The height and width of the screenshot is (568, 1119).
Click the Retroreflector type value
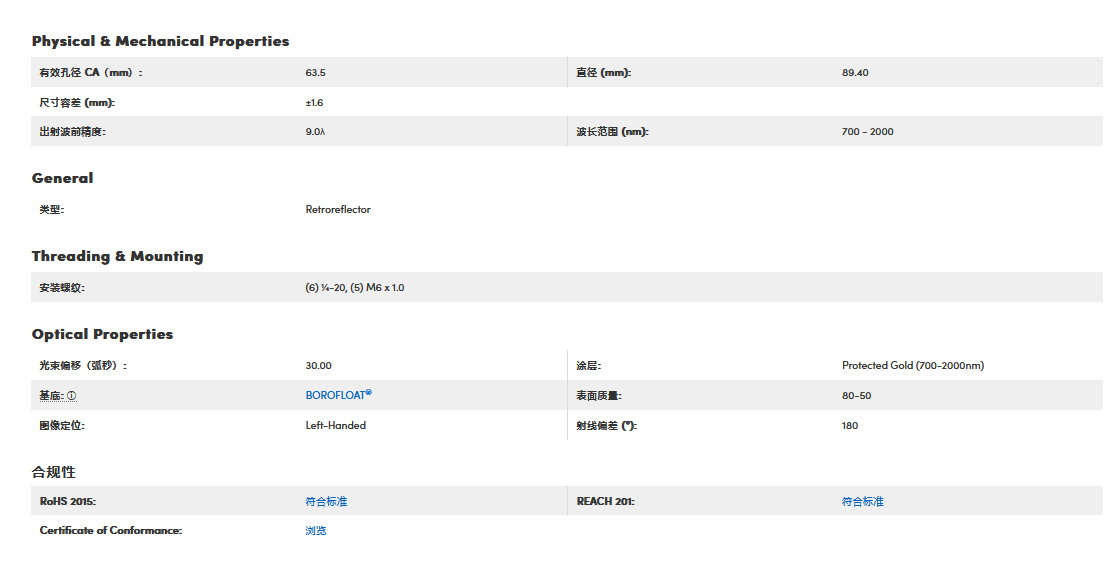pos(338,210)
